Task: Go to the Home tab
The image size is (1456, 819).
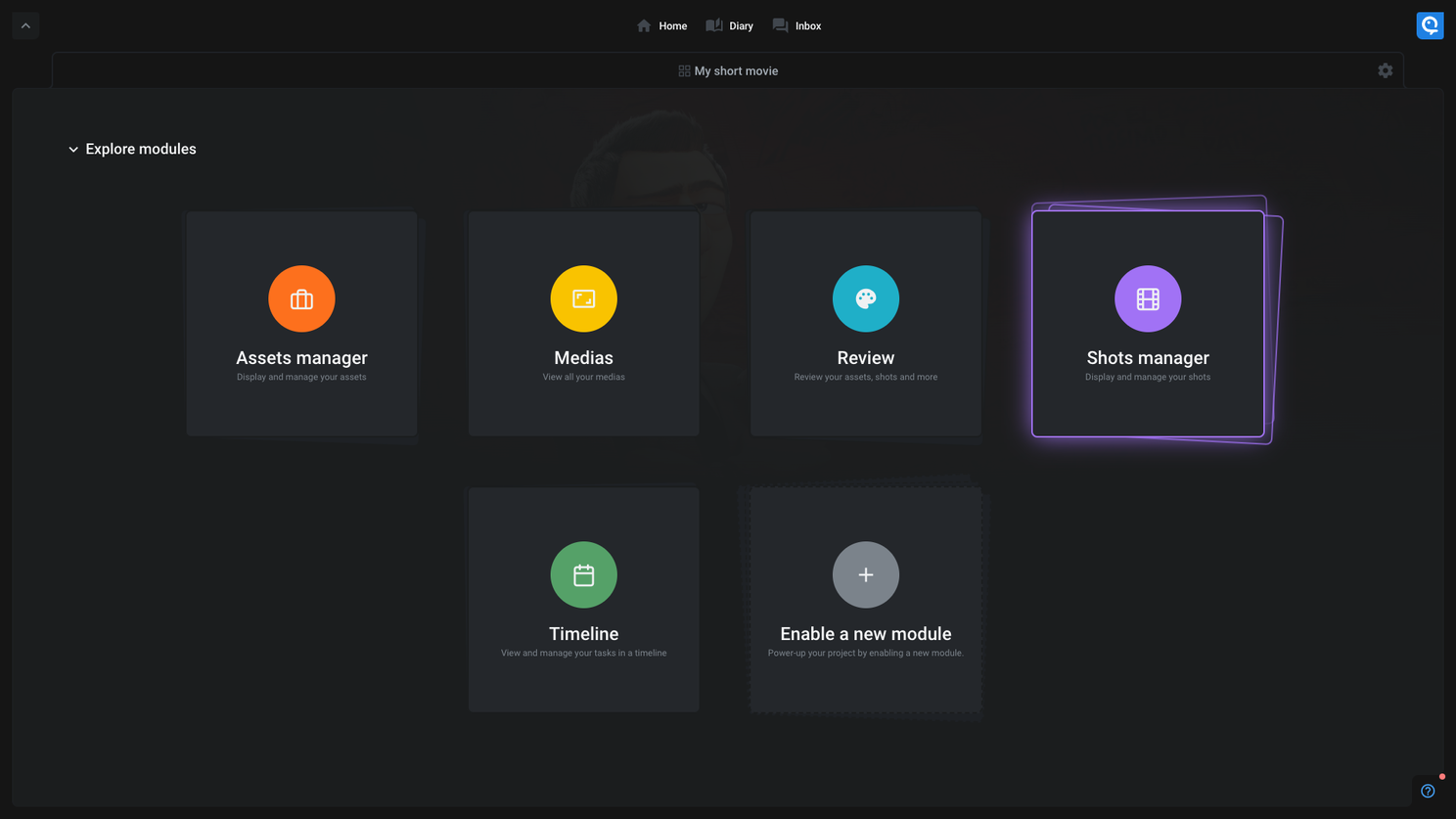Action: pos(661,25)
